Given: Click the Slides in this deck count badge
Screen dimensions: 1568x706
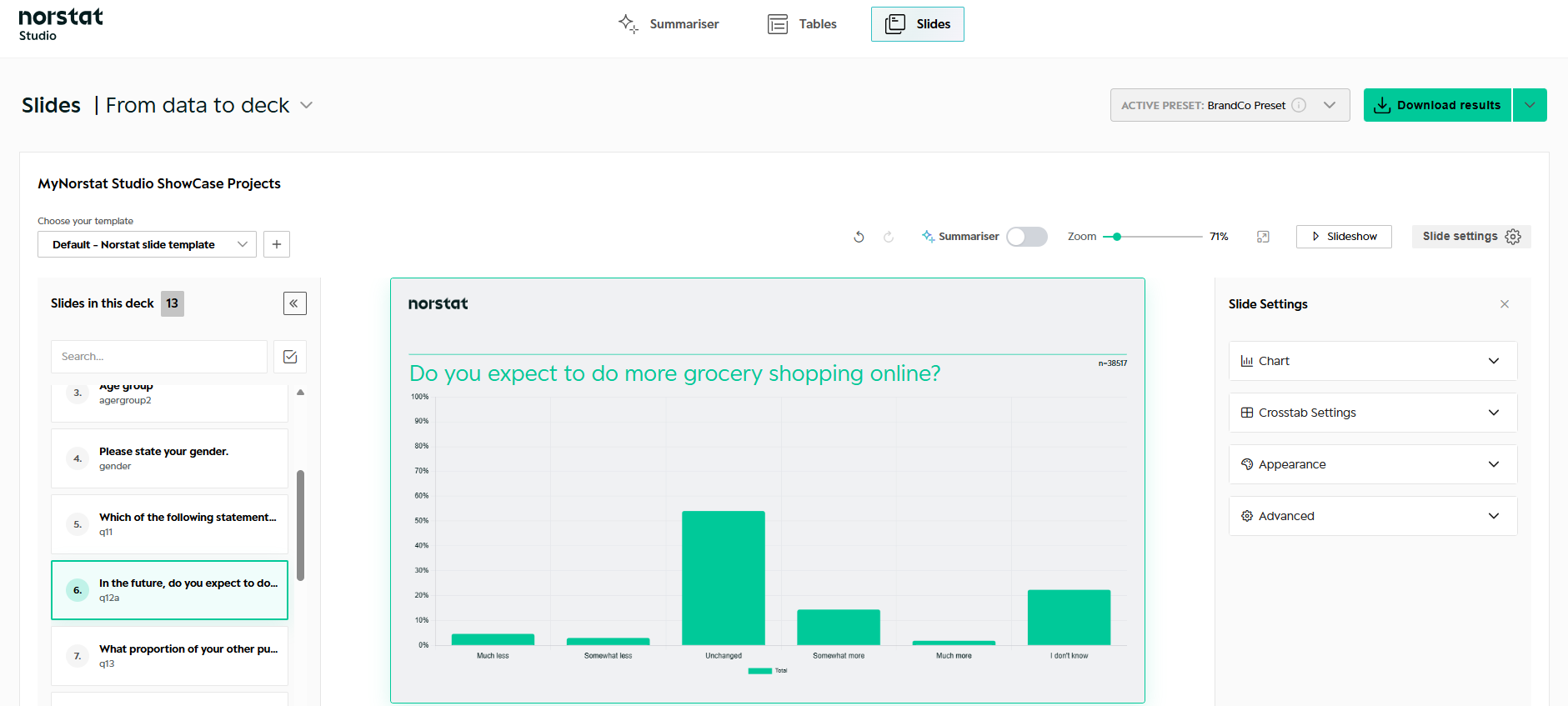Looking at the screenshot, I should [172, 303].
